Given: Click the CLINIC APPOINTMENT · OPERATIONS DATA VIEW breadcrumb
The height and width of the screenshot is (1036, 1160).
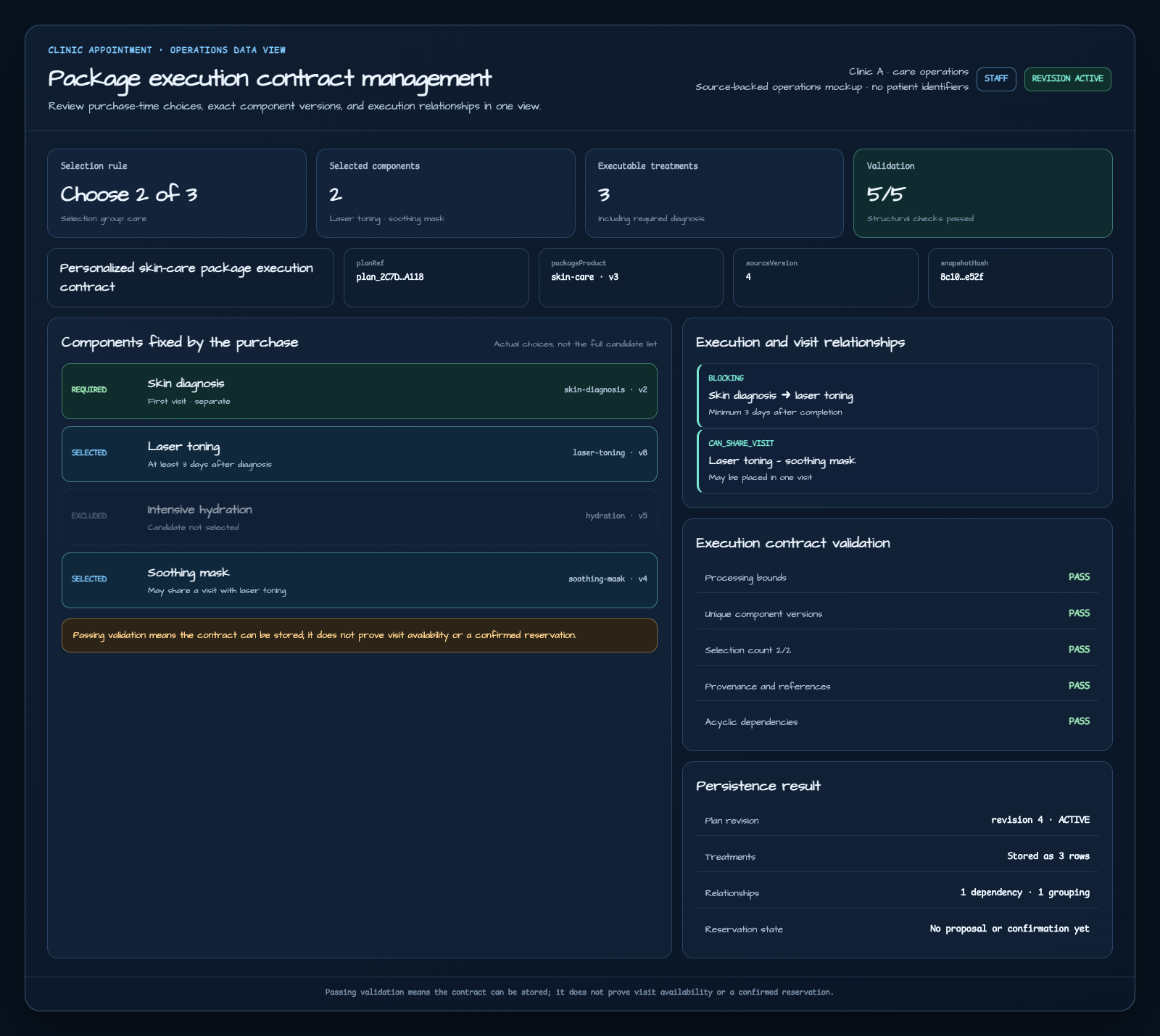Looking at the screenshot, I should coord(167,50).
